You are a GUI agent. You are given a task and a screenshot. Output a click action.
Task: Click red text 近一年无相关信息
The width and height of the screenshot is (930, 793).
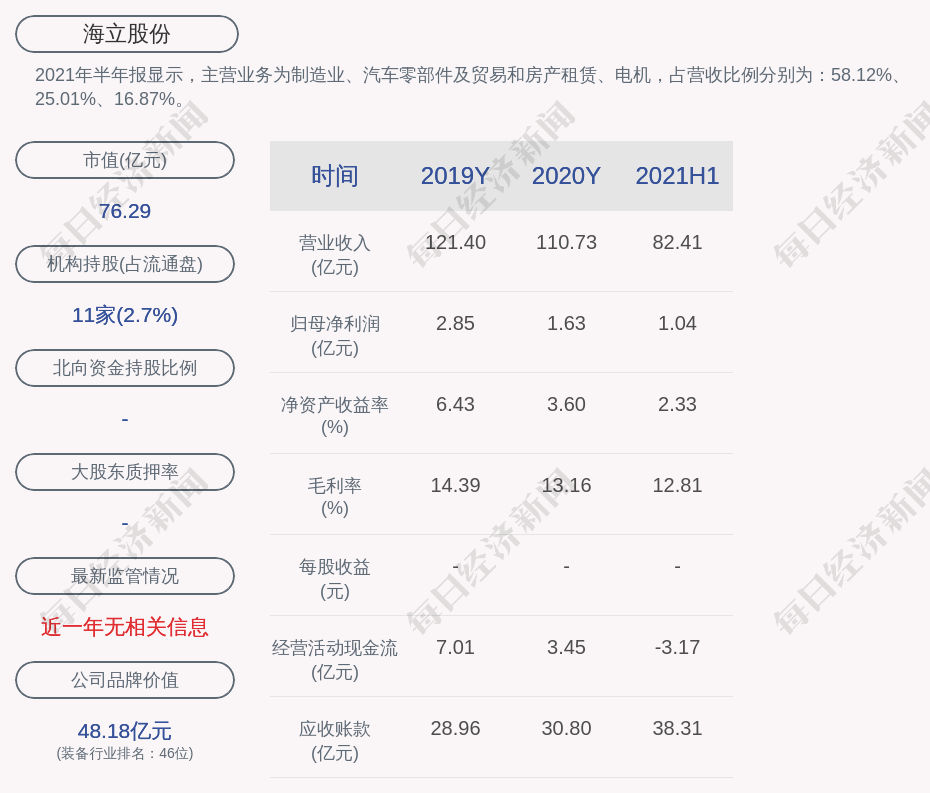coord(125,627)
